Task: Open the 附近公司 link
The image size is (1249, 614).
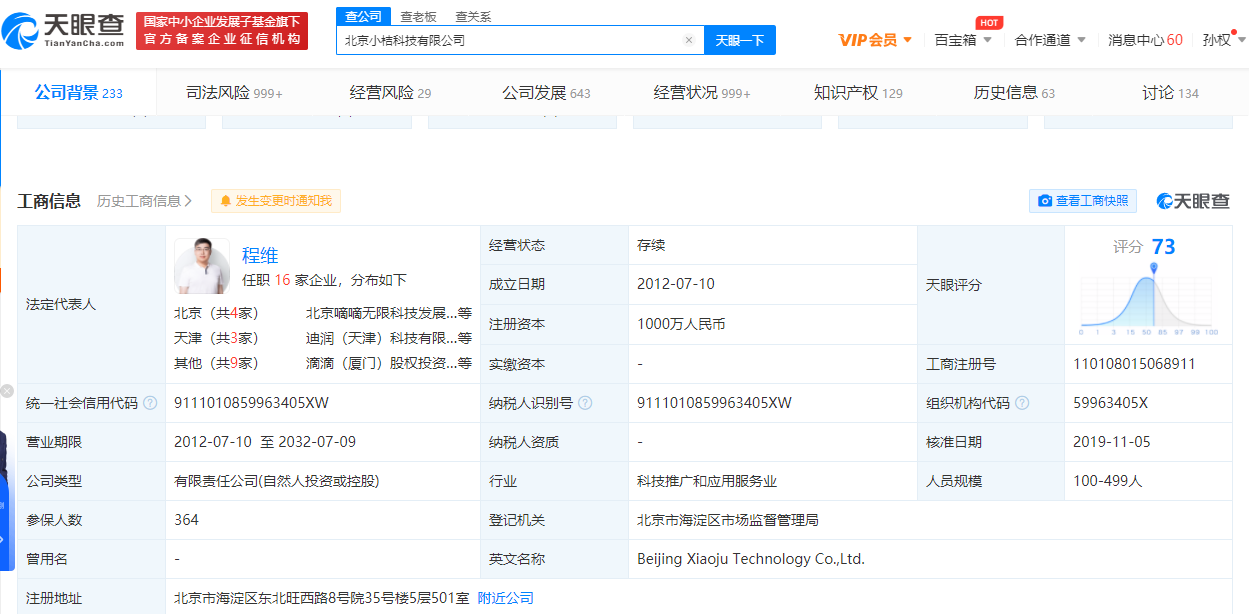Action: point(505,598)
